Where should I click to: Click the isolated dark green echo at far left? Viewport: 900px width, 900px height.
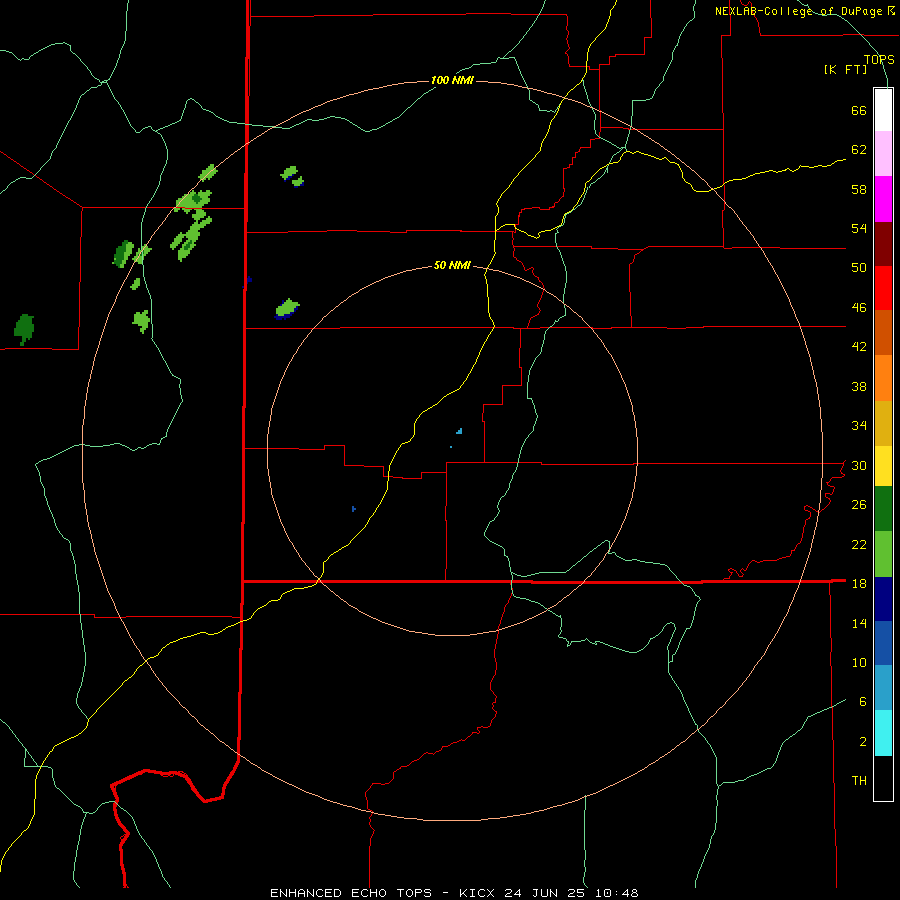click(x=24, y=329)
